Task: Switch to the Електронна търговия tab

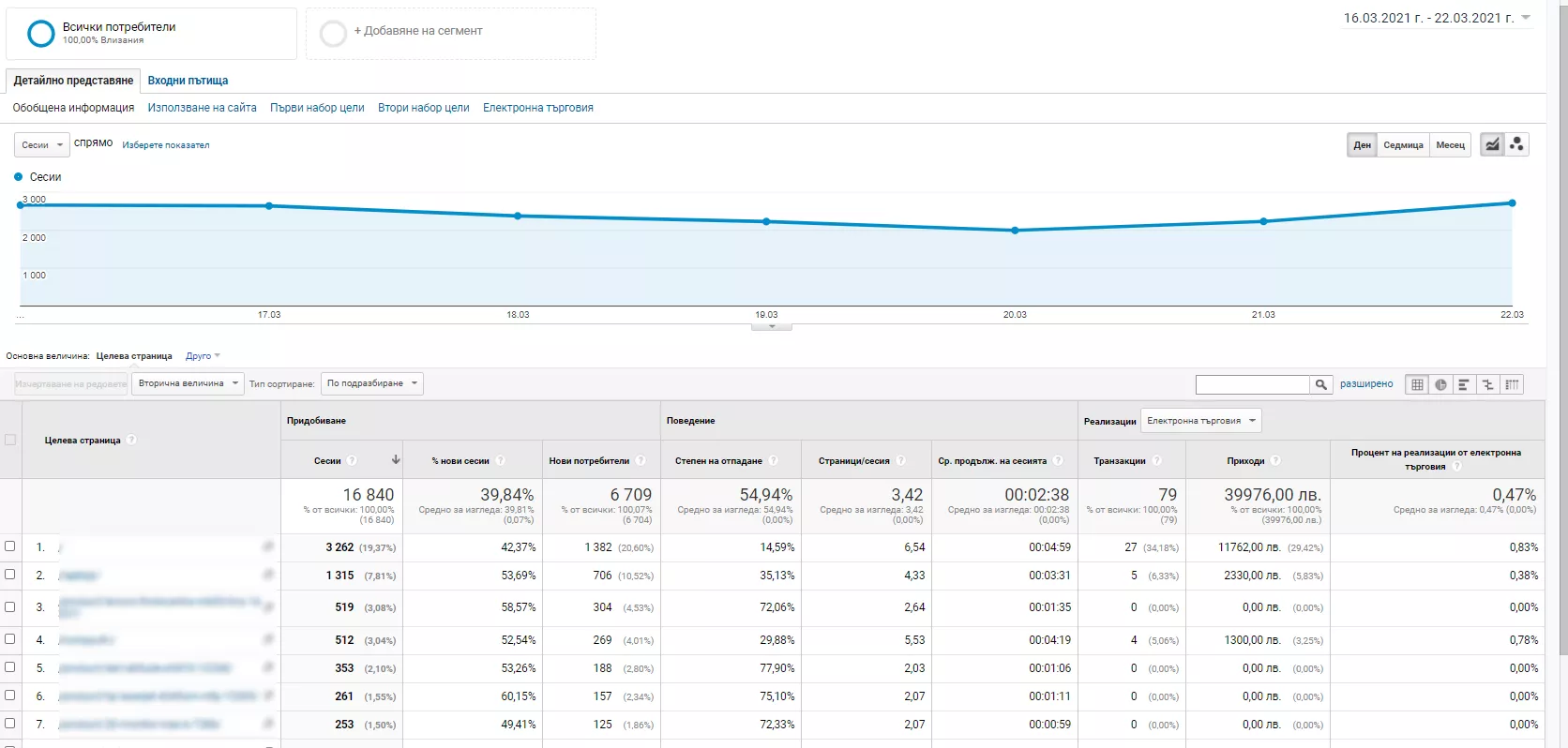Action: 538,108
